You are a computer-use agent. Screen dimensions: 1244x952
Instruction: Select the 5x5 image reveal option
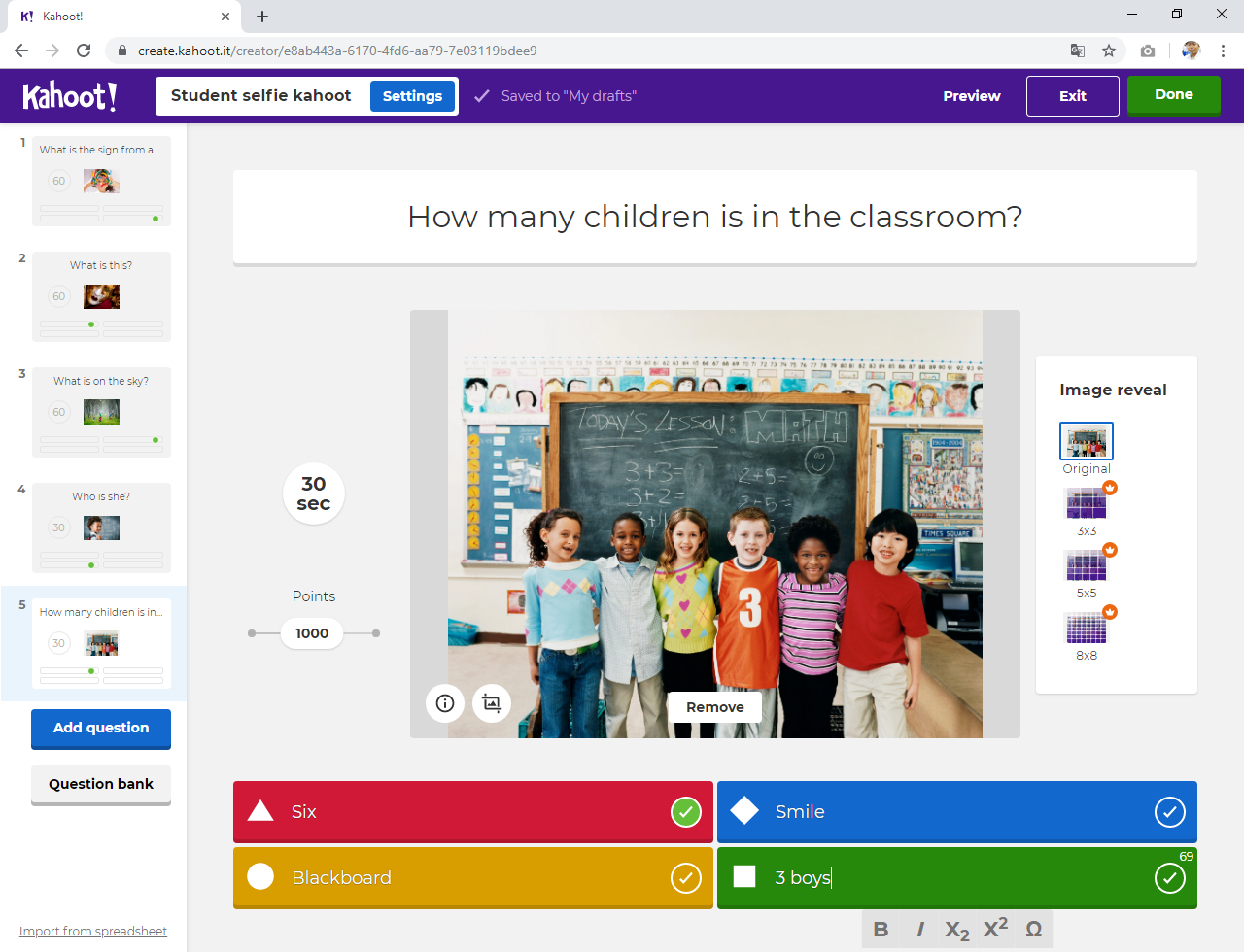(1087, 566)
